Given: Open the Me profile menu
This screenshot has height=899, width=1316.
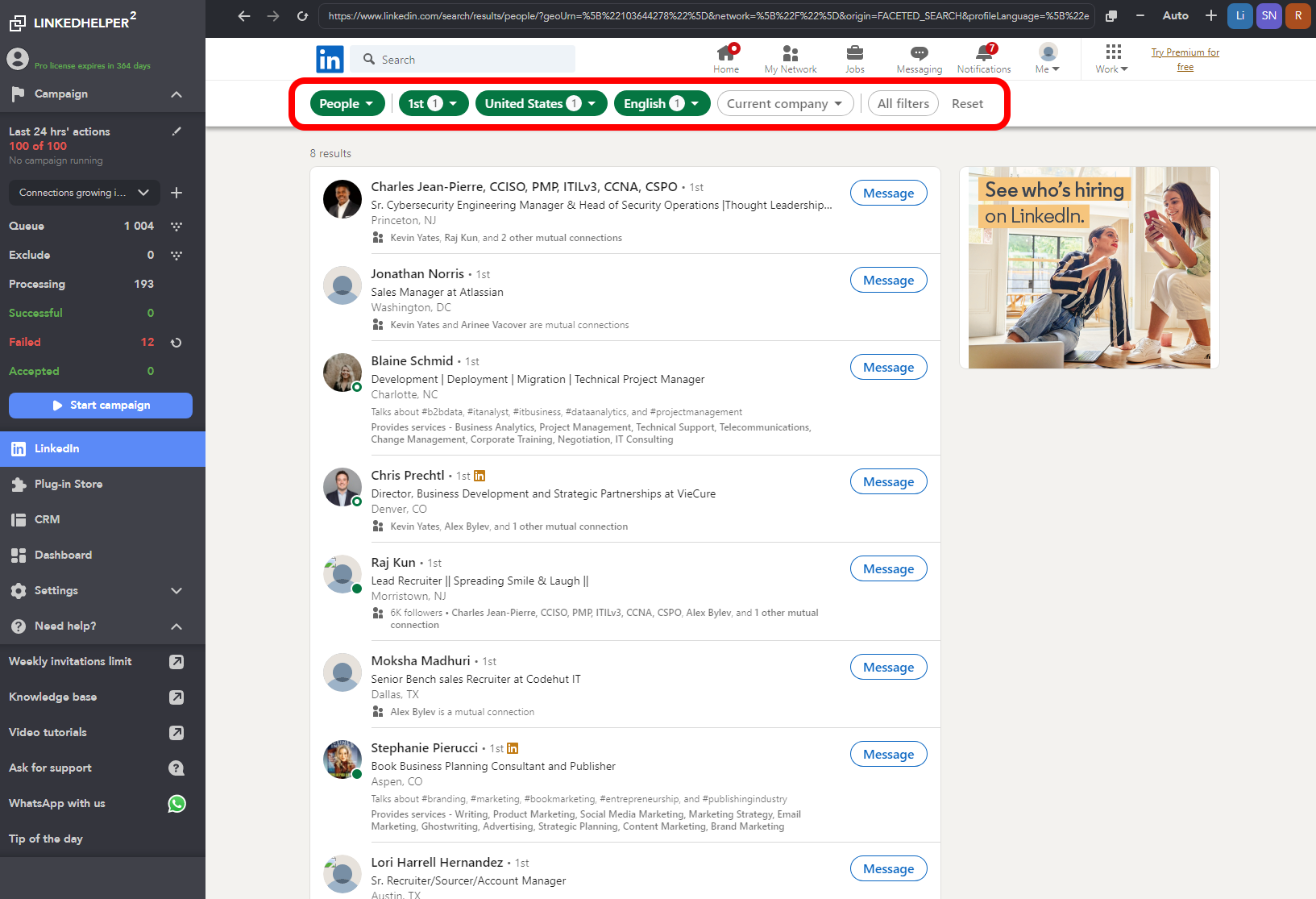Looking at the screenshot, I should (1048, 58).
